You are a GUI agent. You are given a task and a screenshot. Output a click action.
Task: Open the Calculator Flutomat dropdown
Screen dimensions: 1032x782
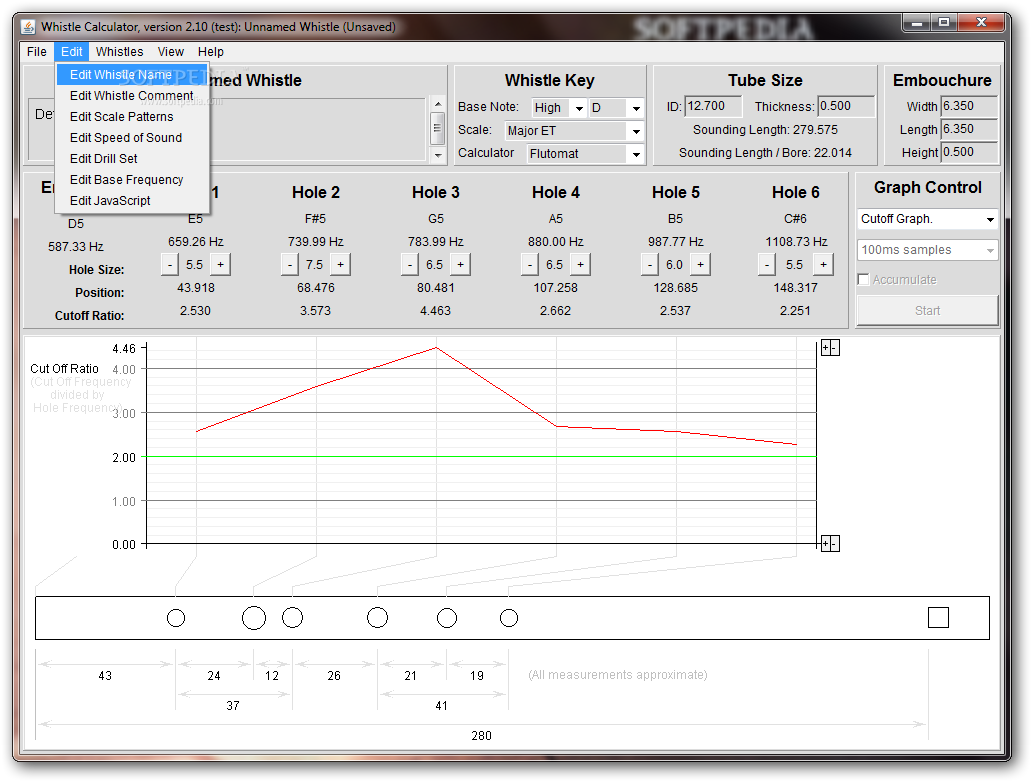click(586, 153)
